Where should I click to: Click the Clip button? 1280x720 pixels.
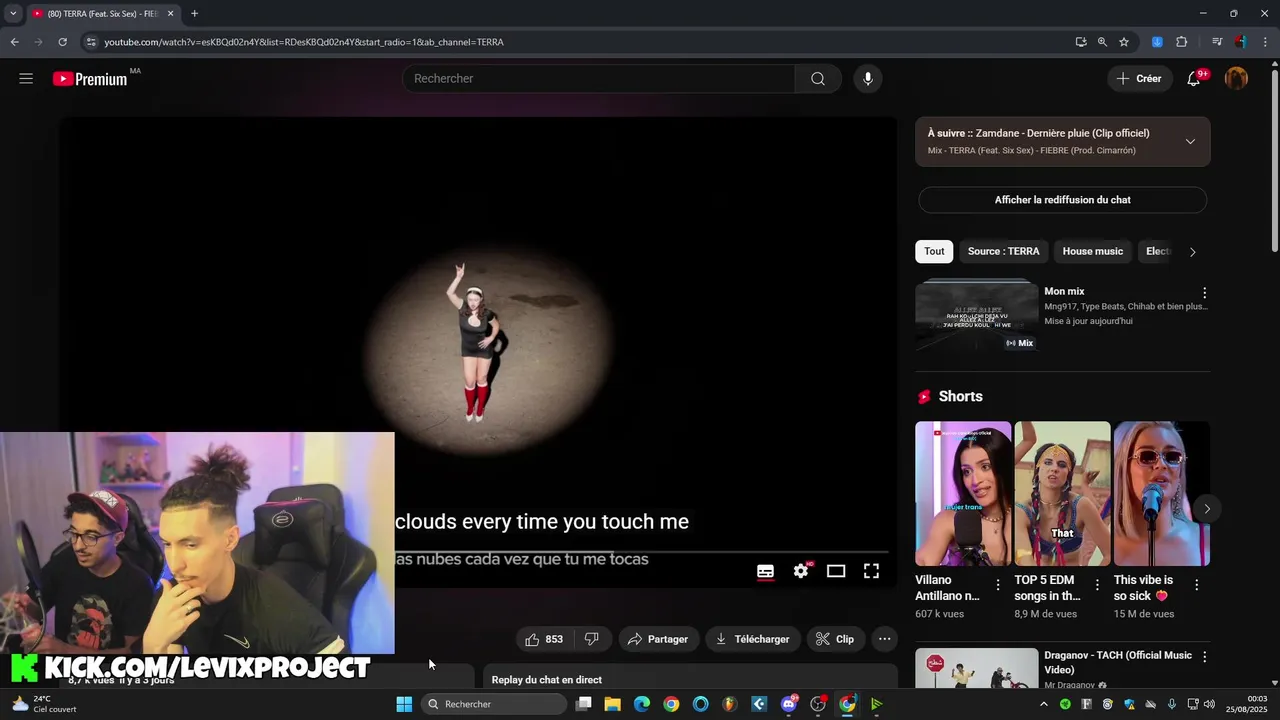point(834,639)
